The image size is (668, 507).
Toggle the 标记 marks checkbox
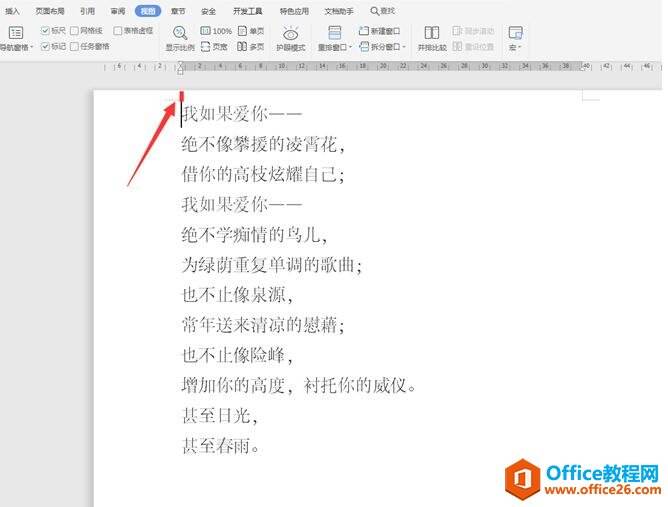[45, 46]
